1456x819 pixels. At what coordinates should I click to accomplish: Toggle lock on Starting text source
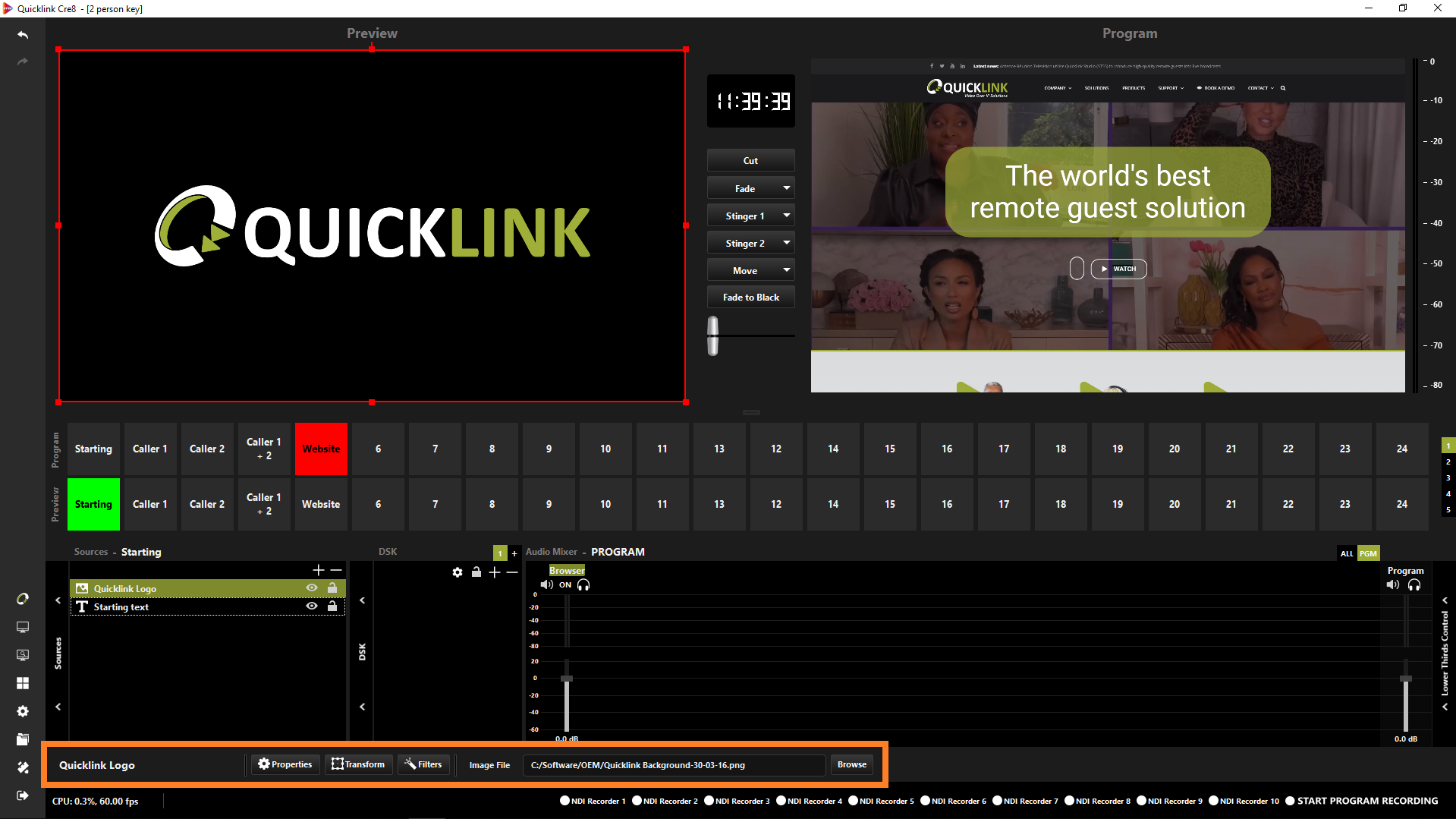point(332,606)
